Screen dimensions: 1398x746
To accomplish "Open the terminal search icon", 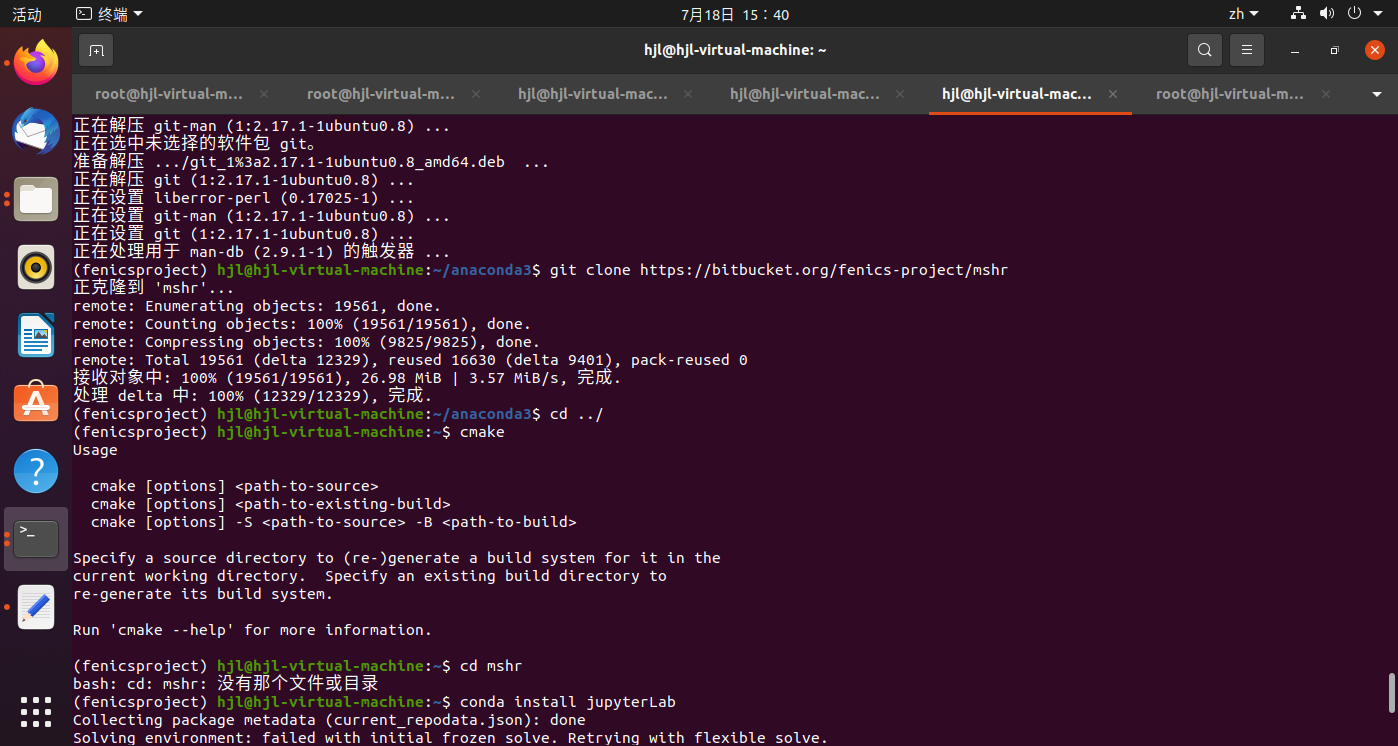I will [1204, 49].
